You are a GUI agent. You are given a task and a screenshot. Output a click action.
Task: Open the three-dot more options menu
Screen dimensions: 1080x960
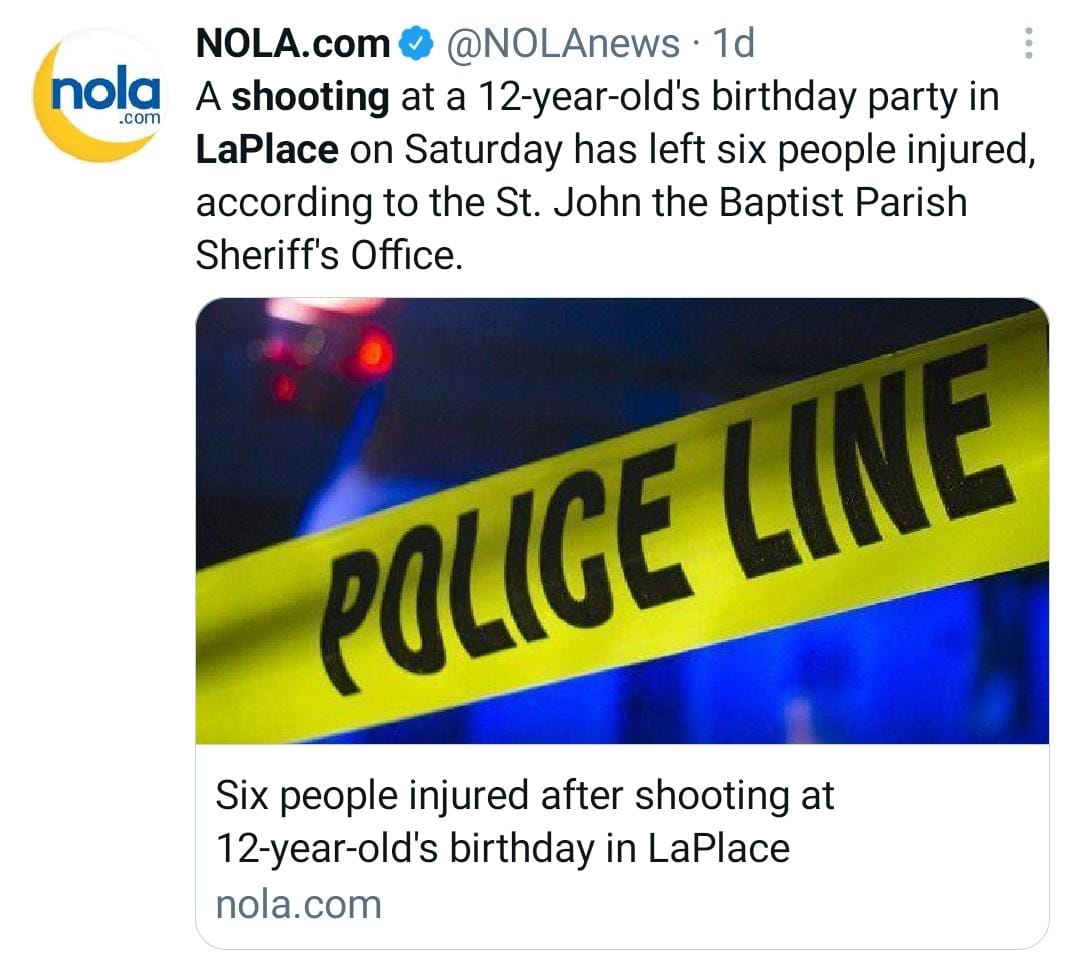(x=1029, y=44)
